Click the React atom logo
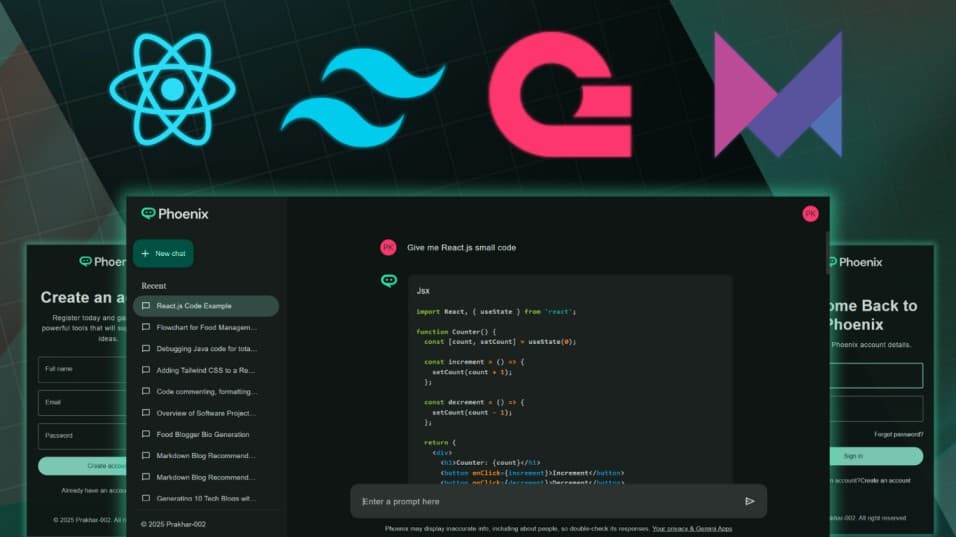Screen dimensions: 956x537 tap(173, 90)
